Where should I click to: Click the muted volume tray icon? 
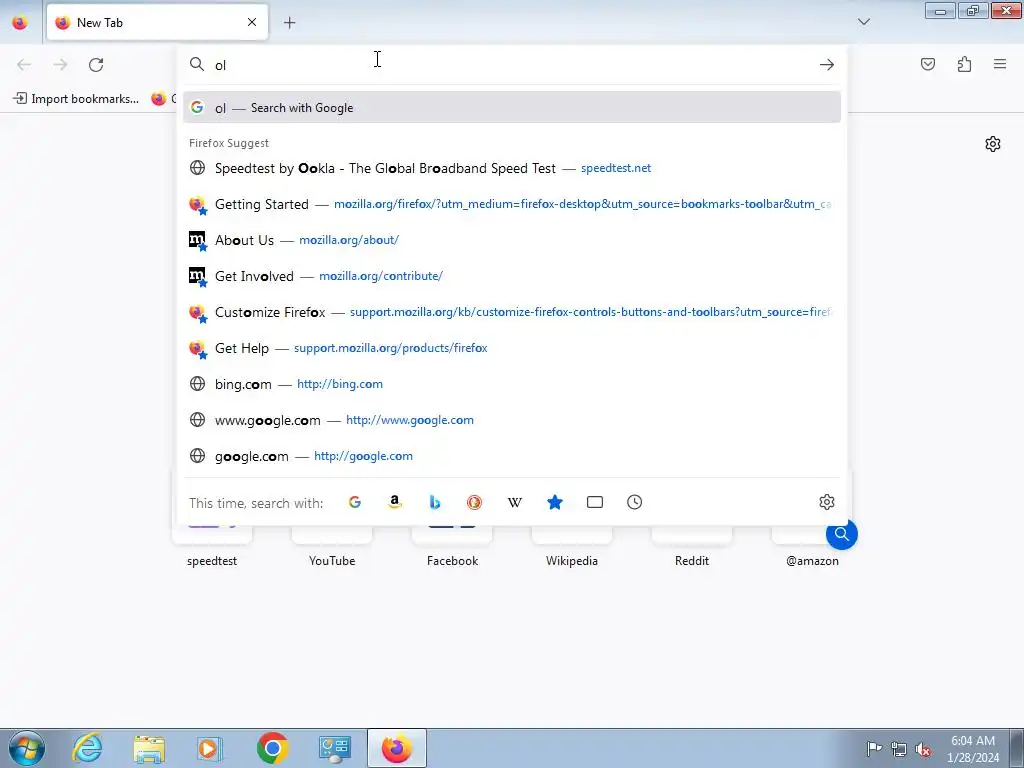923,749
